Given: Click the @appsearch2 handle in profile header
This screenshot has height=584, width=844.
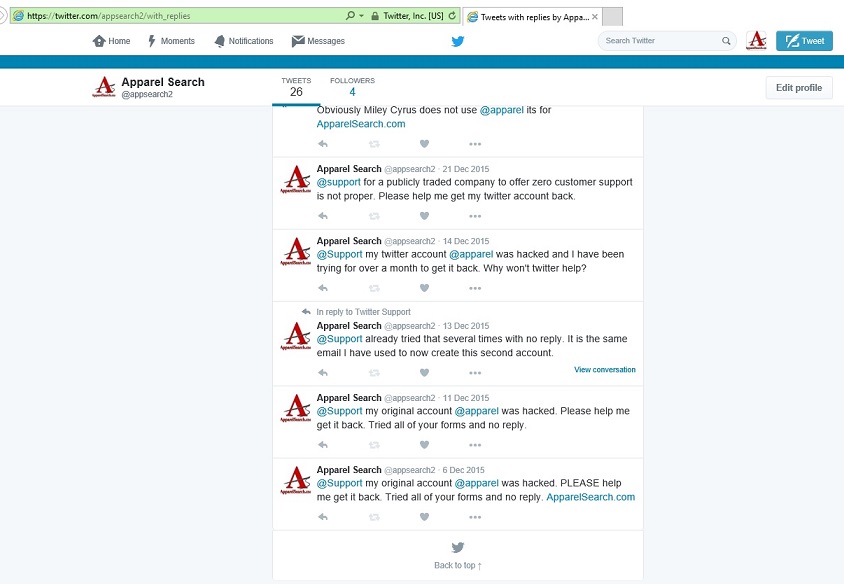Looking at the screenshot, I should click(x=147, y=94).
